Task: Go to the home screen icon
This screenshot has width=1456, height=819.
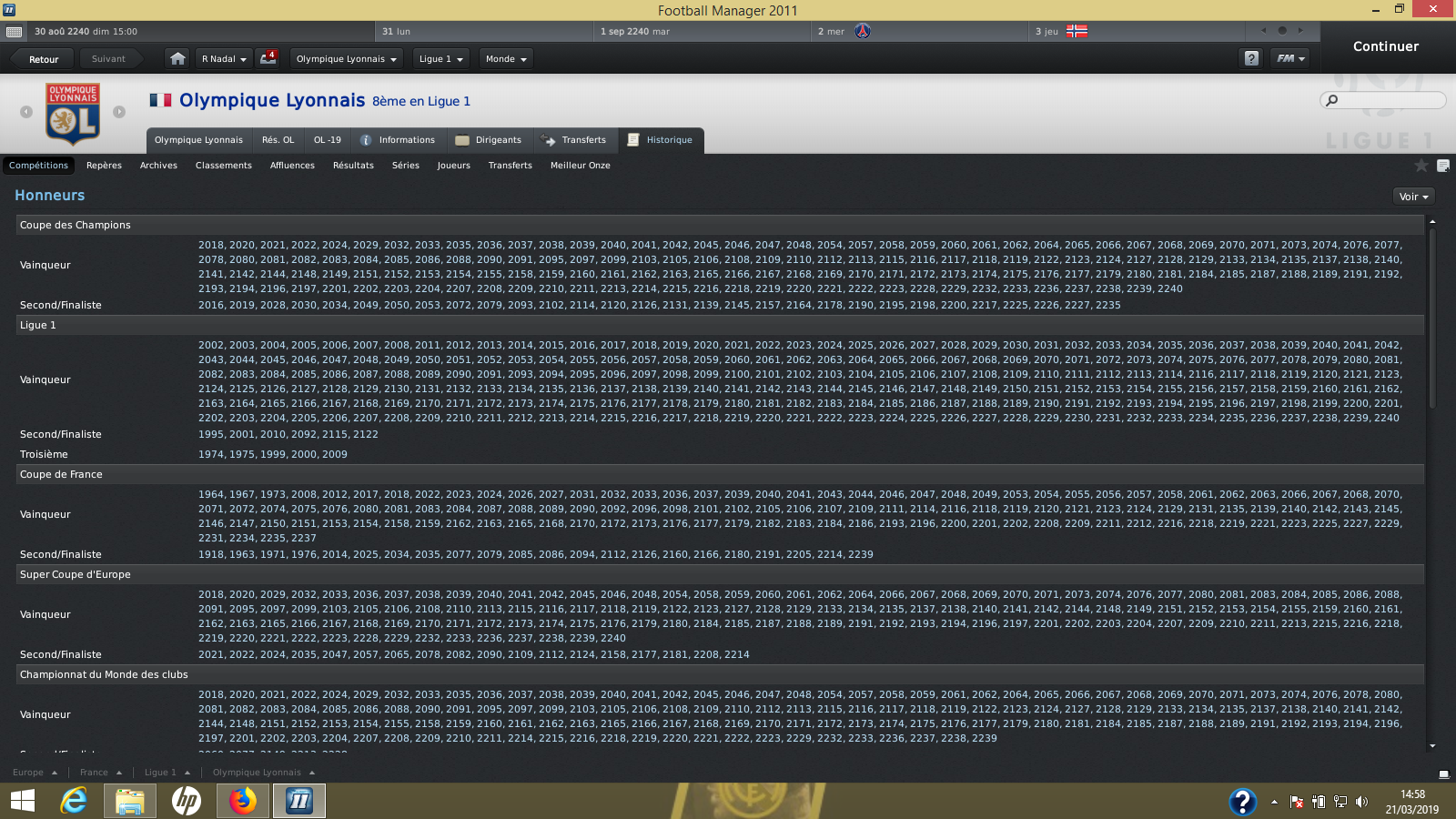Action: 177,58
